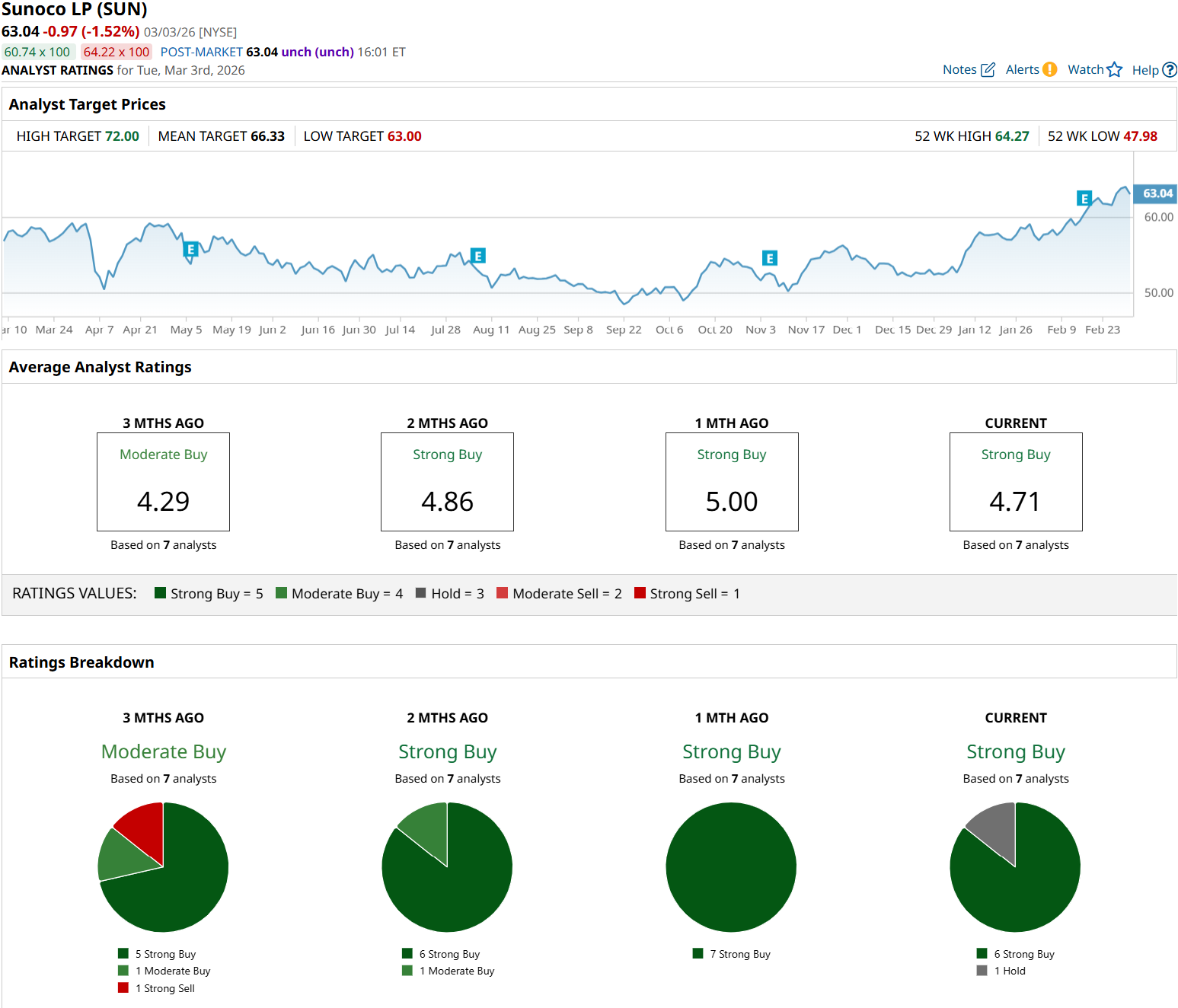Select the 4.71 Strong Buy rating box
The image size is (1178, 1008).
[x=1016, y=482]
